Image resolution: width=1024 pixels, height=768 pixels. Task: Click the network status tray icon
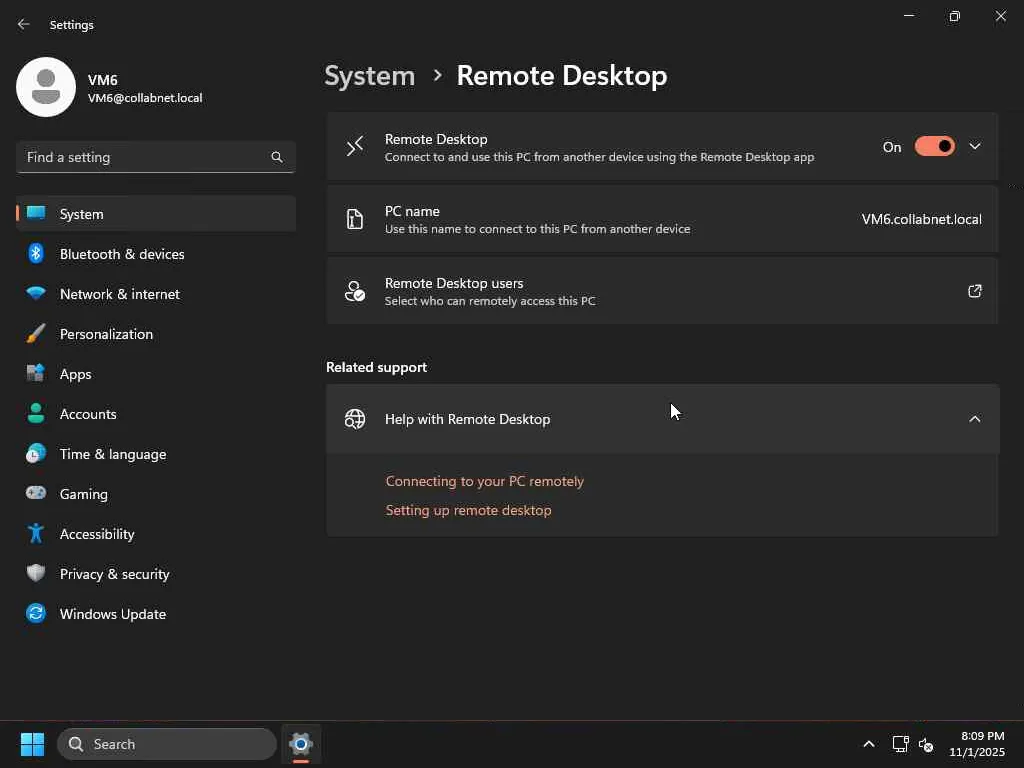[x=901, y=744]
